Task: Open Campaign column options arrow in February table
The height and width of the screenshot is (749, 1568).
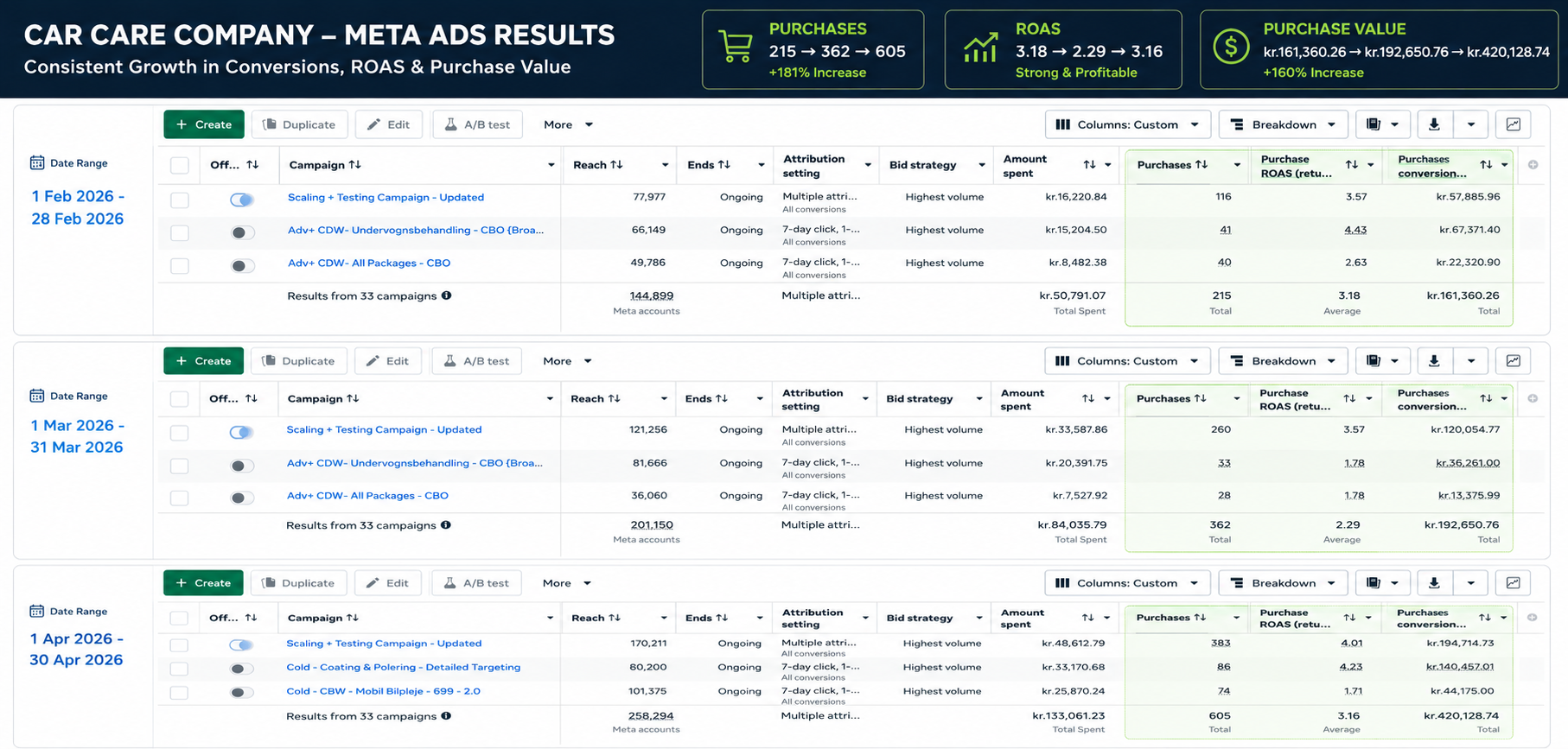Action: (x=551, y=165)
